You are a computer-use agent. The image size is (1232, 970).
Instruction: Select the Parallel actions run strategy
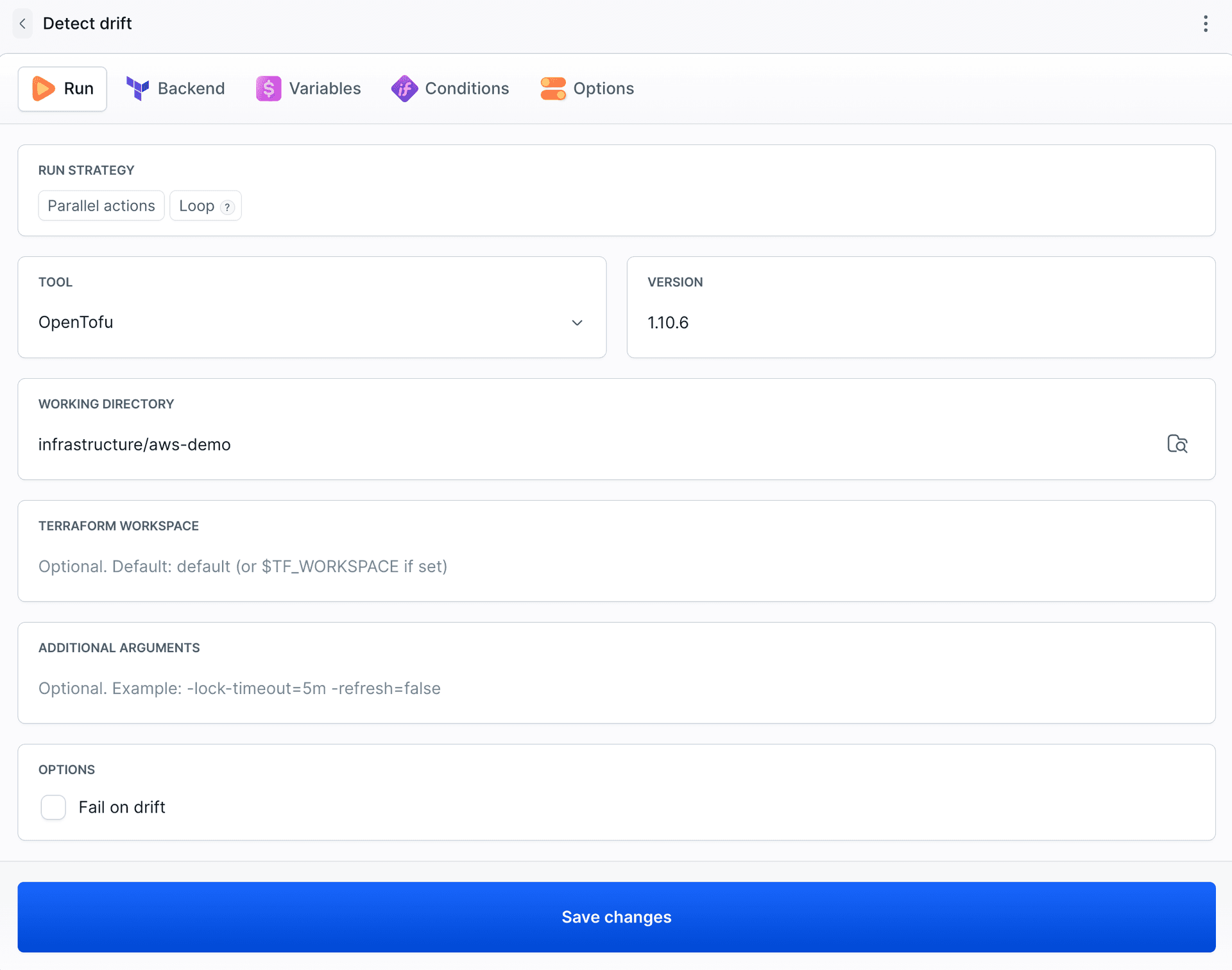pyautogui.click(x=101, y=205)
